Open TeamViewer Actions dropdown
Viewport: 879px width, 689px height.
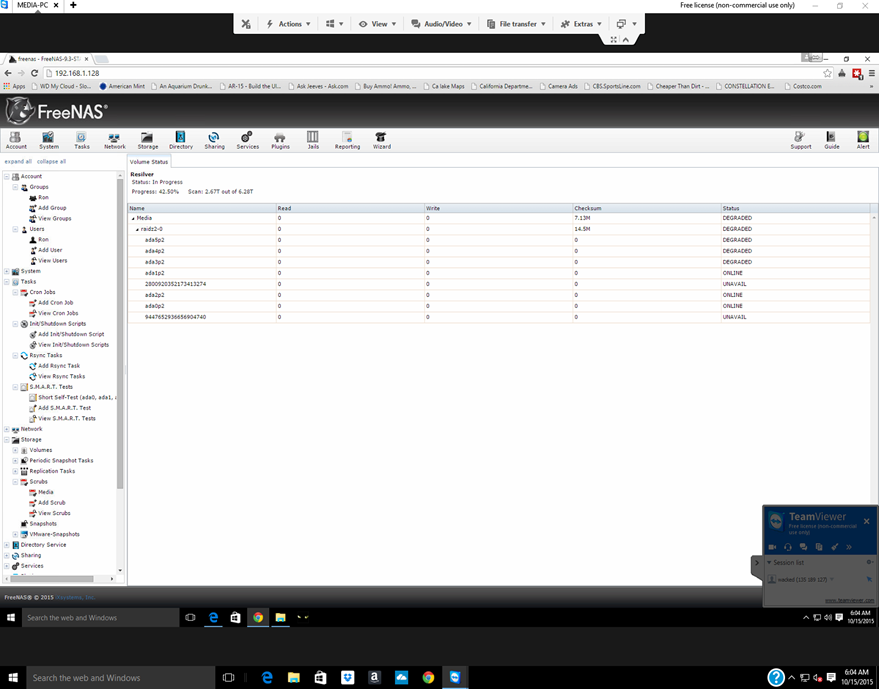288,24
